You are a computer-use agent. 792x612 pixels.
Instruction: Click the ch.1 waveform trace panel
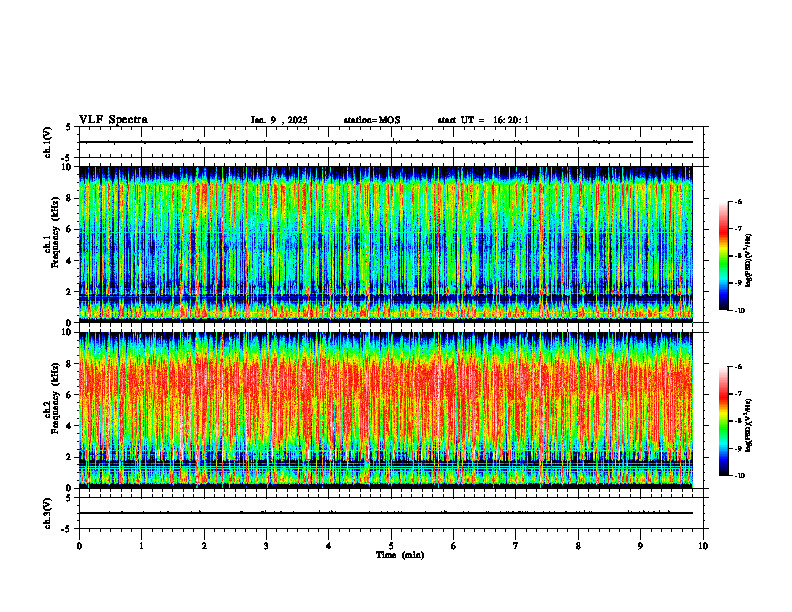point(391,142)
